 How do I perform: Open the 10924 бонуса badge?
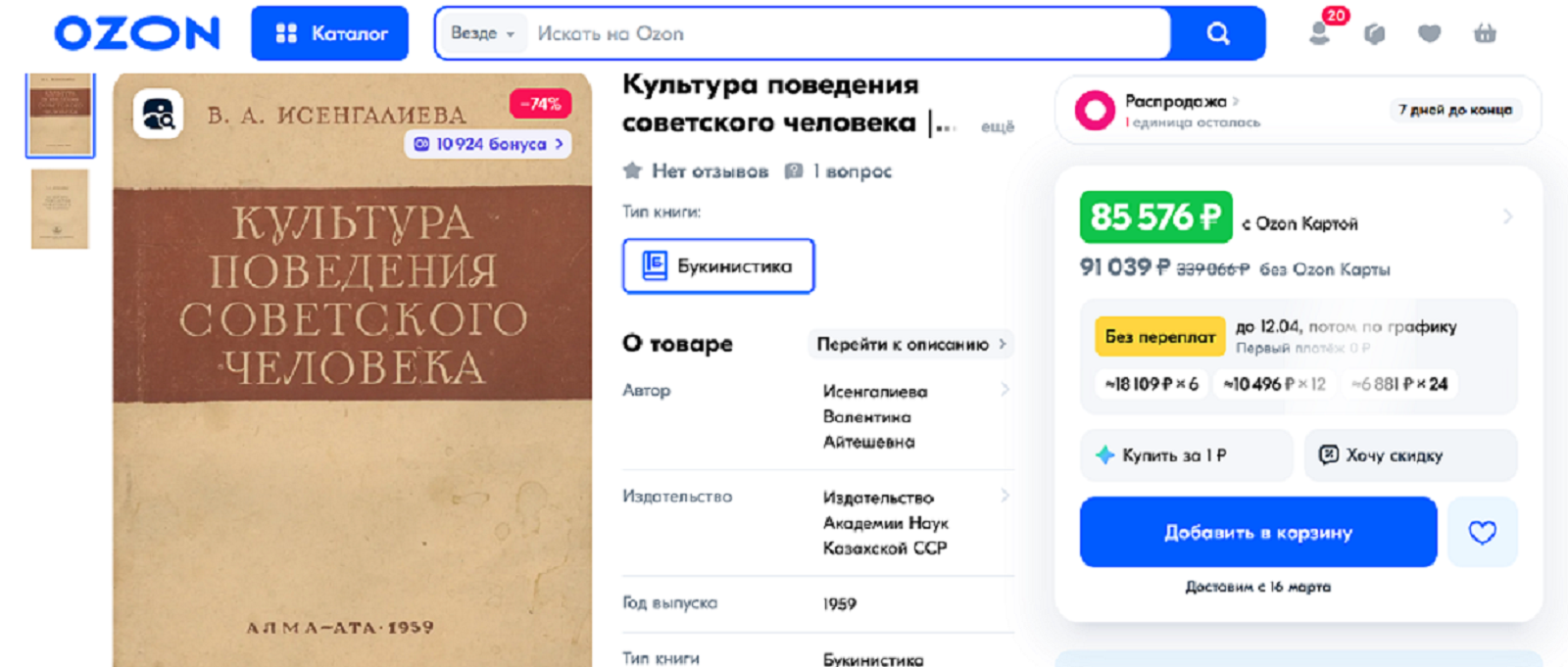(488, 144)
